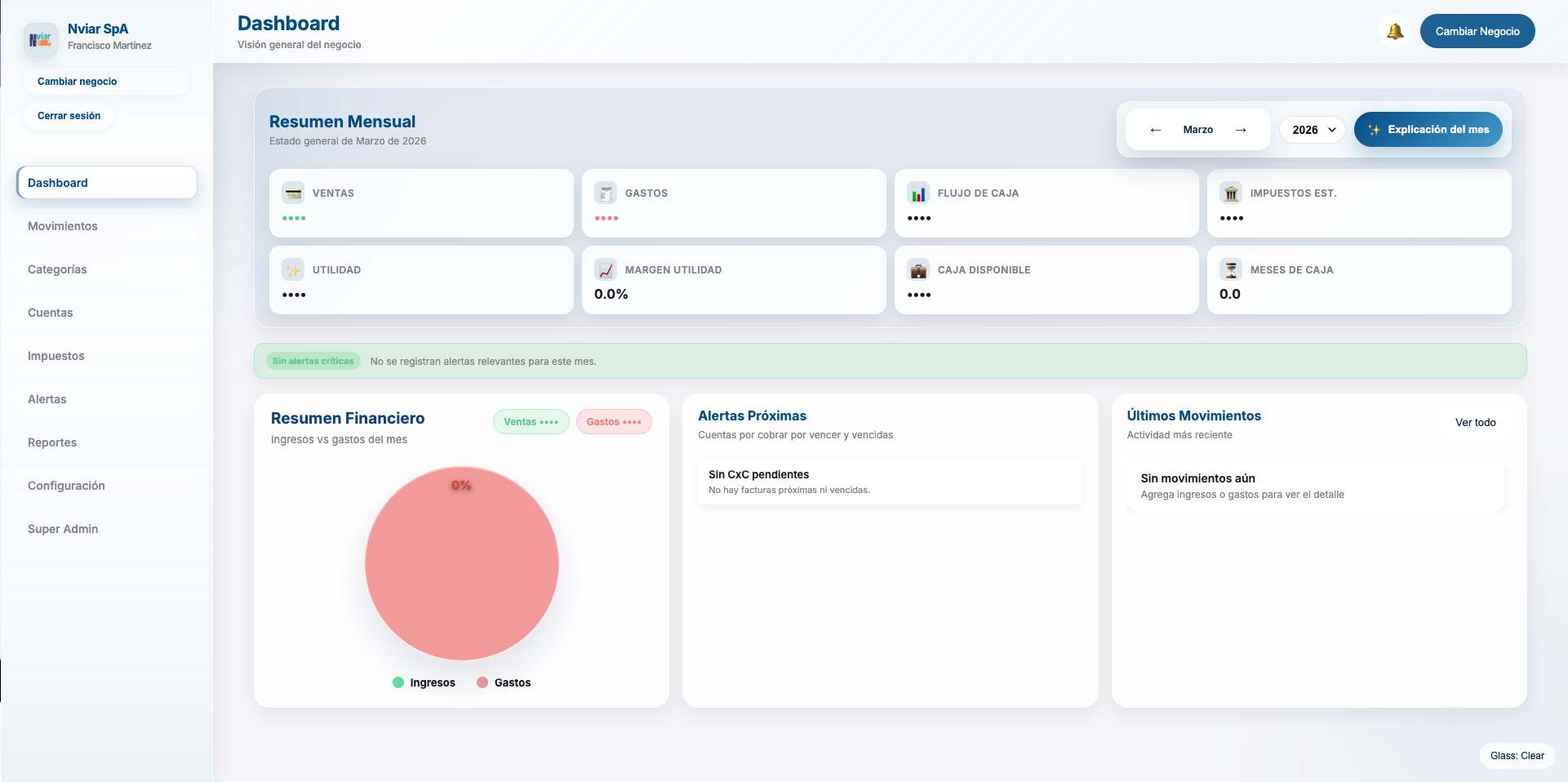Click the Explicación del mes button
Screen dimensions: 1568x782
tap(1427, 130)
